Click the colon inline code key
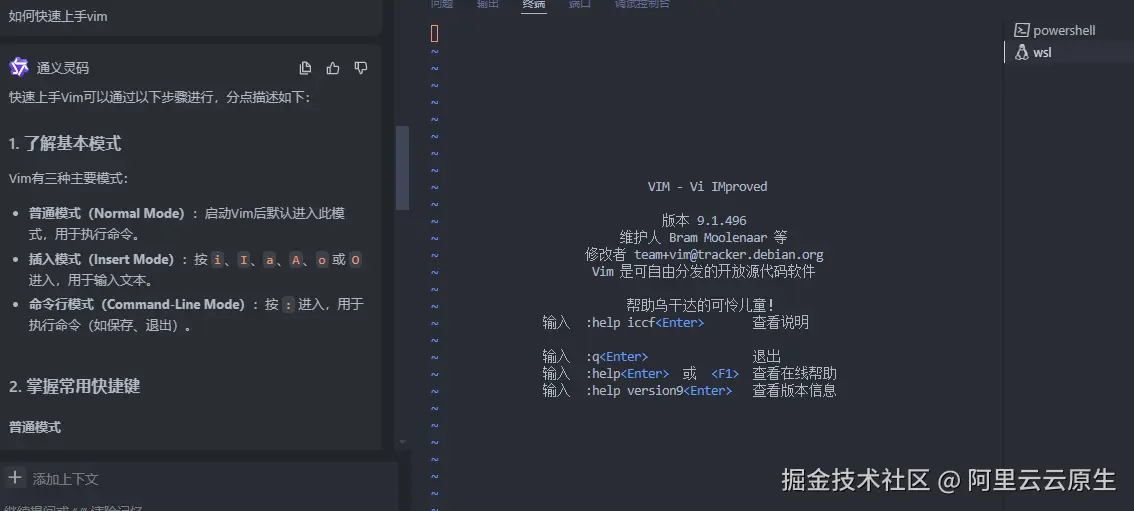Image resolution: width=1134 pixels, height=511 pixels. click(289, 305)
